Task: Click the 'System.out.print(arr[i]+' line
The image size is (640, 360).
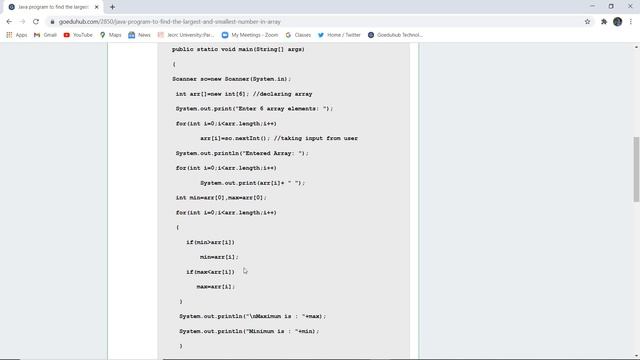Action: click(252, 183)
